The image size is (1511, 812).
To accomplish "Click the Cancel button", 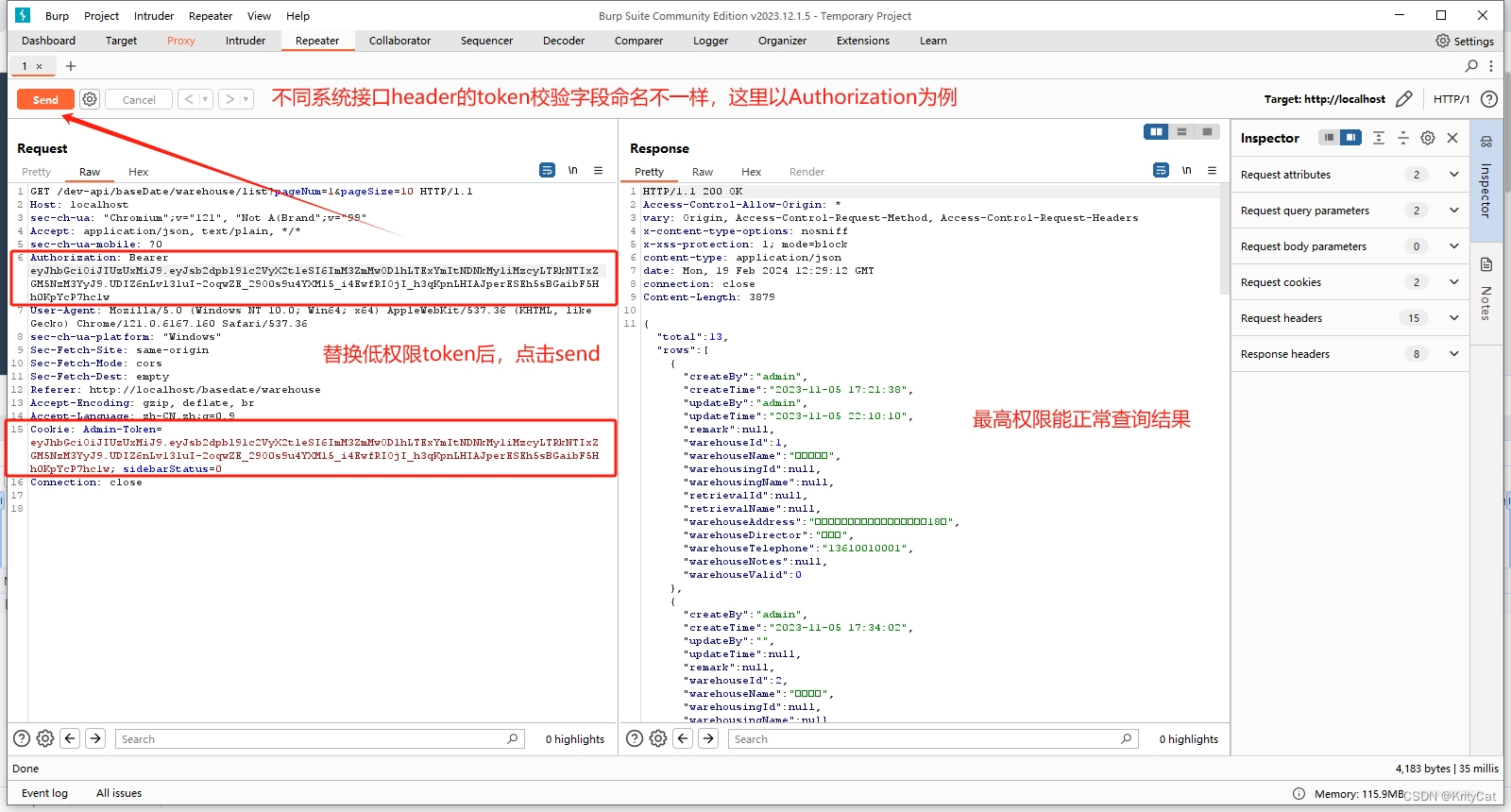I will 139,99.
